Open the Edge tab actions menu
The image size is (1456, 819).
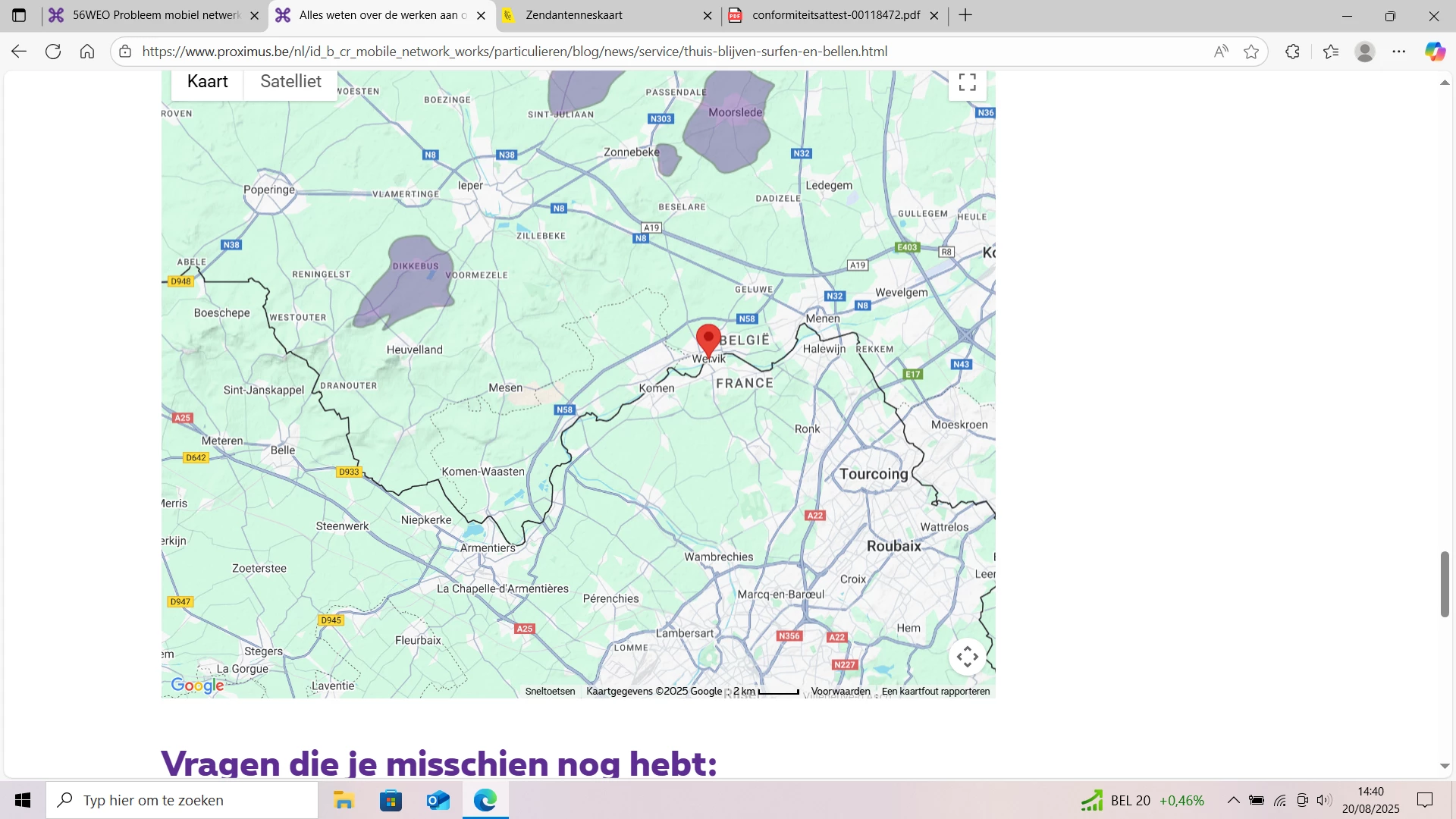[x=19, y=15]
